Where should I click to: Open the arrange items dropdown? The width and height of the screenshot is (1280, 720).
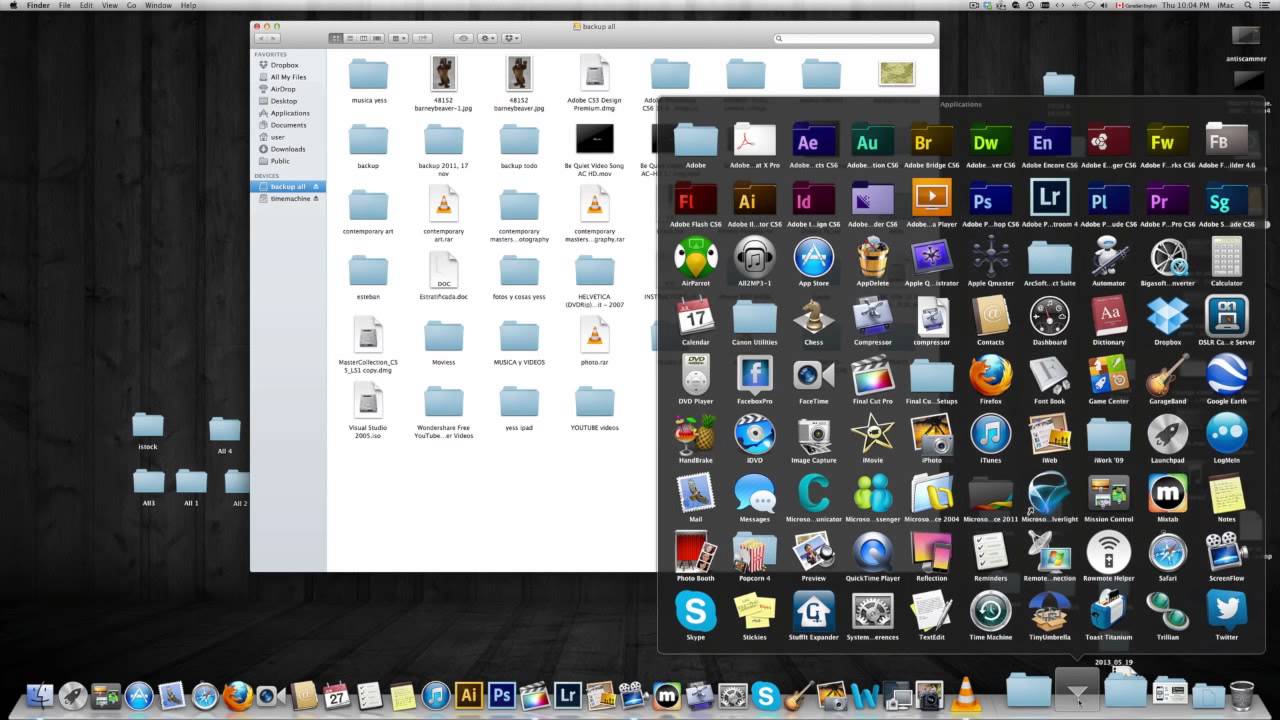(x=397, y=38)
